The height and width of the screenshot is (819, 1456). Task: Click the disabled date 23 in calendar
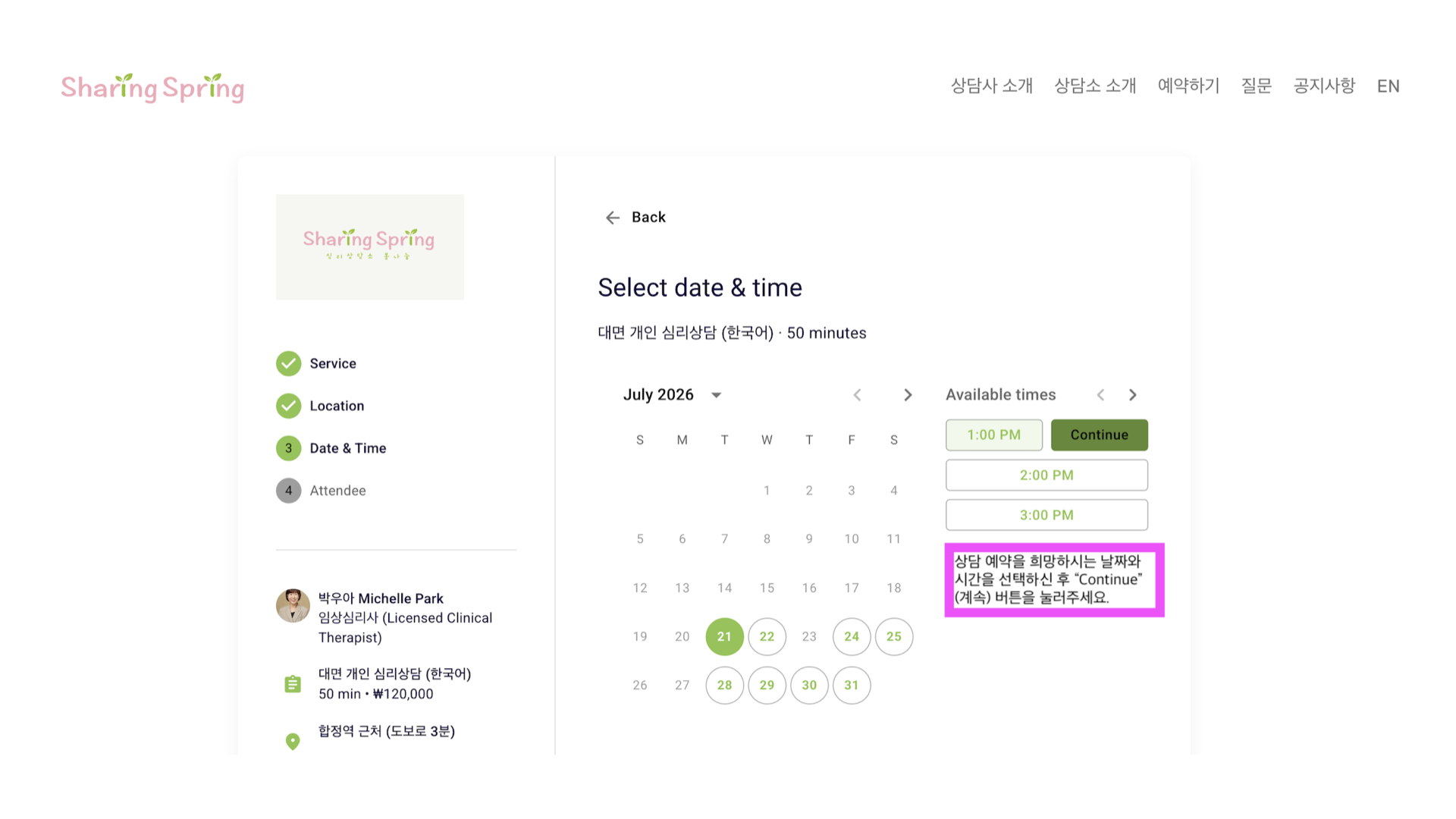(x=809, y=637)
